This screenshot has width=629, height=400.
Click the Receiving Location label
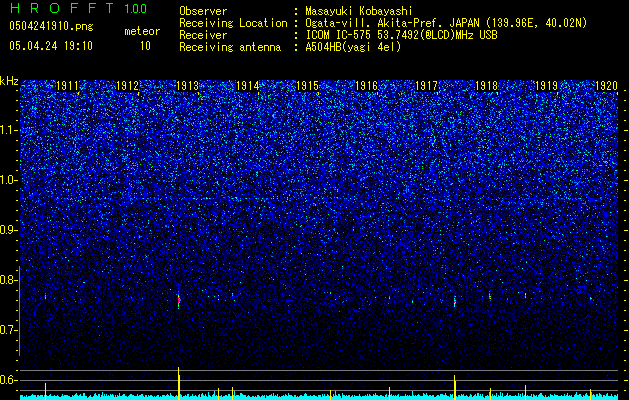[x=233, y=23]
